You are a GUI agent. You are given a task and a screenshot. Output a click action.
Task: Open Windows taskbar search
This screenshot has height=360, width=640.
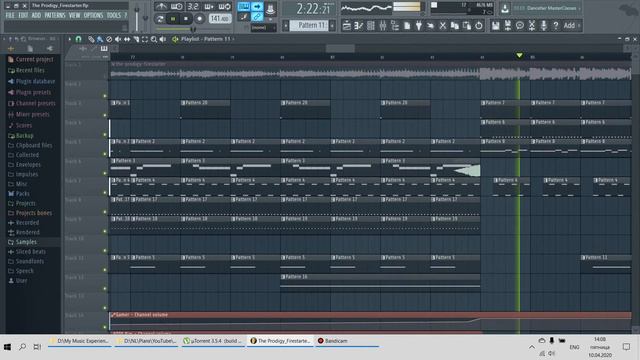22,347
